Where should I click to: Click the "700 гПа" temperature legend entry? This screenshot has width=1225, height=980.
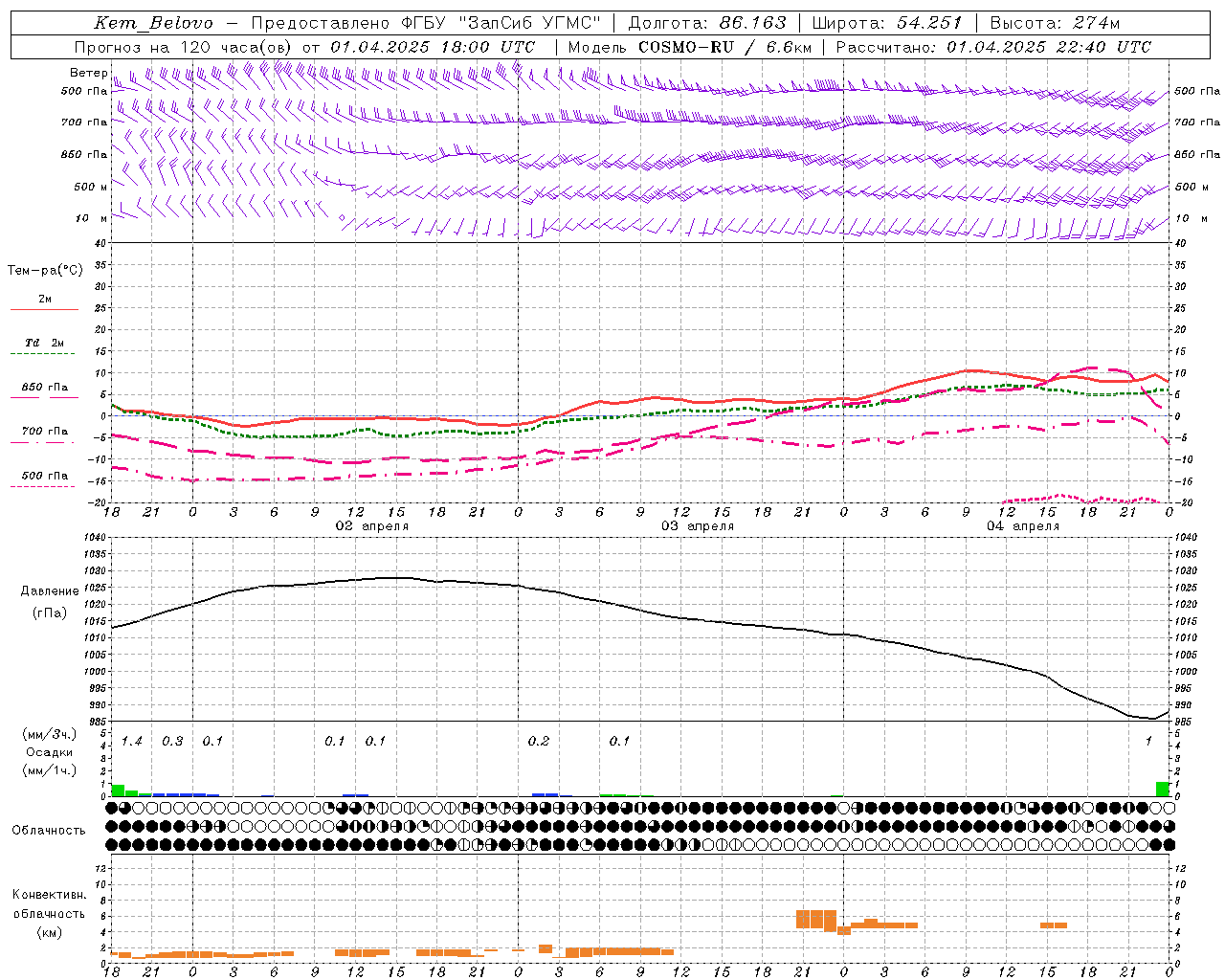[45, 432]
